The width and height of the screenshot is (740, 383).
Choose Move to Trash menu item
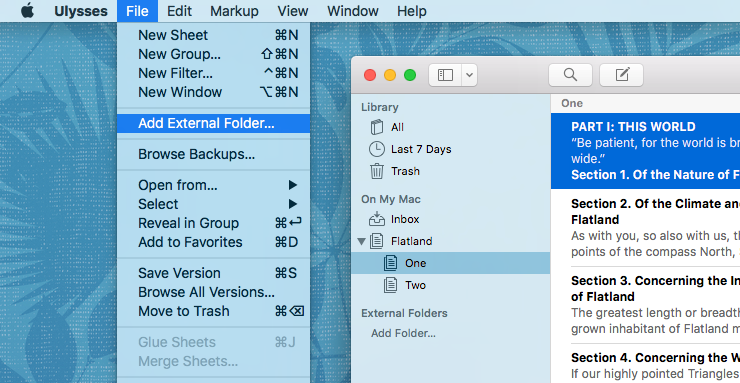coord(213,311)
